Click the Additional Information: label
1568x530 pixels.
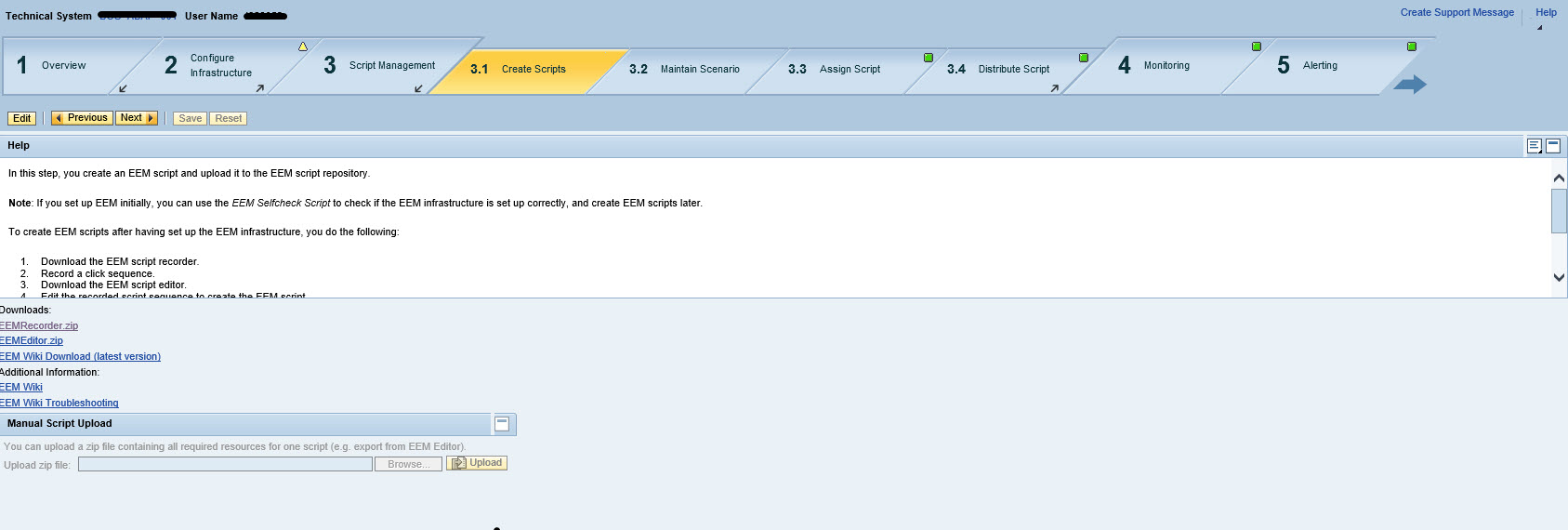pyautogui.click(x=49, y=372)
